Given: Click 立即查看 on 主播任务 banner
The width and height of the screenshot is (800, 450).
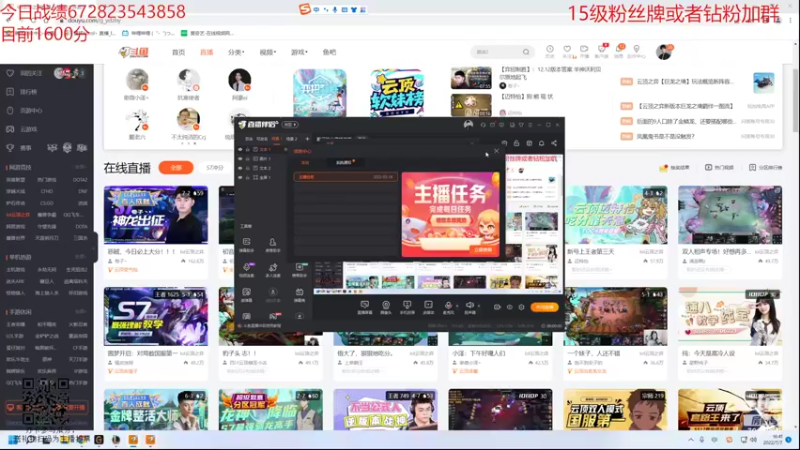Looking at the screenshot, I should 483,249.
